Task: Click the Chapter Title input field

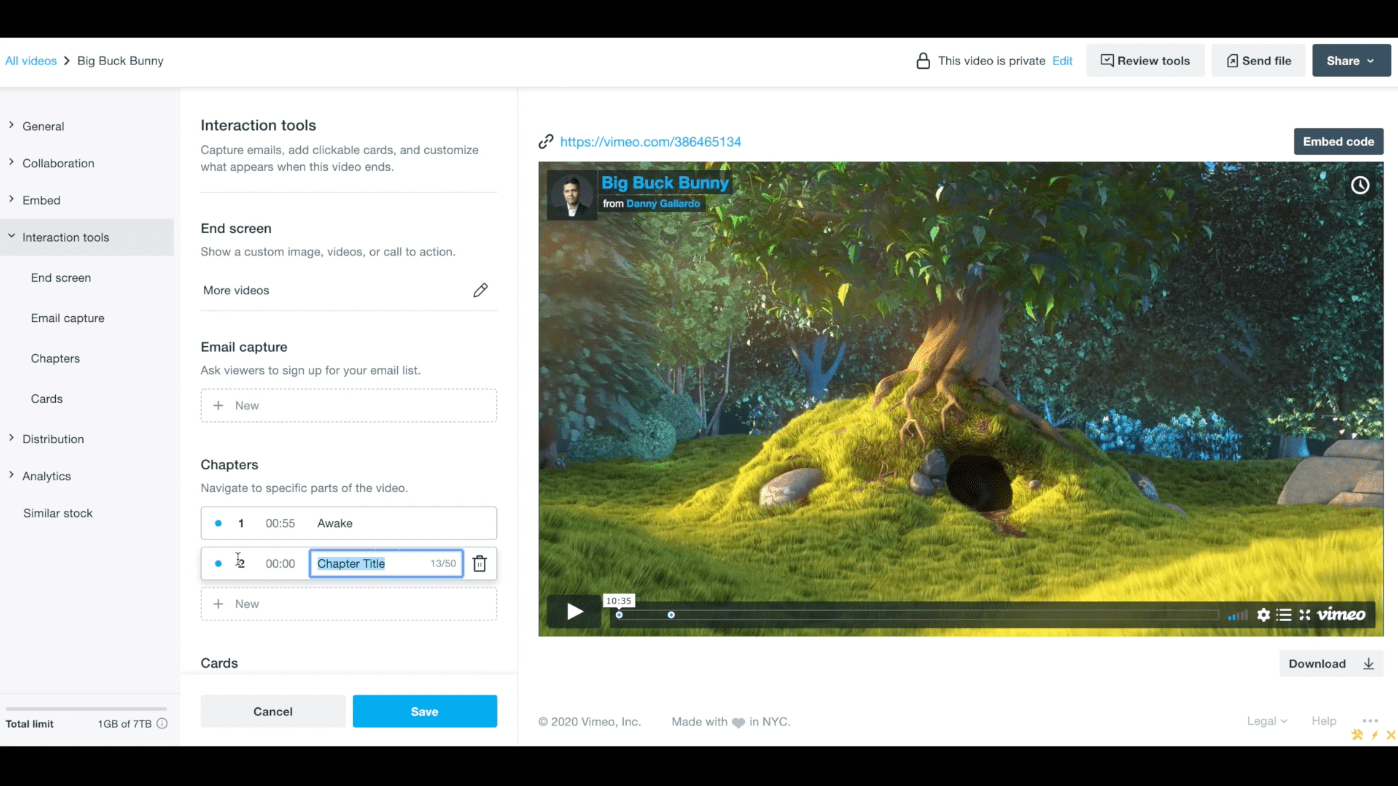Action: point(386,564)
